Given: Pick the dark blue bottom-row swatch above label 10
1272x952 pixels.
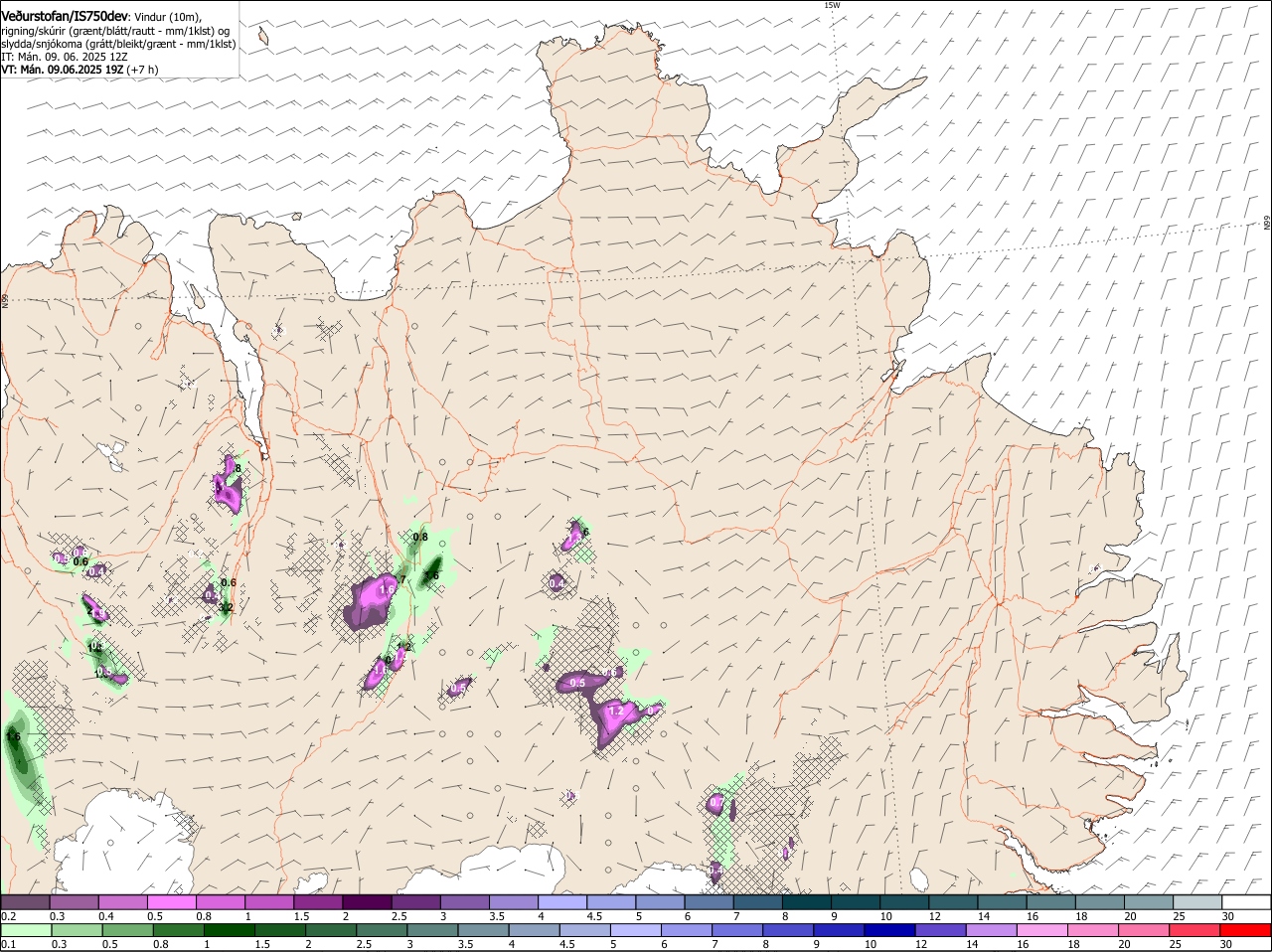Looking at the screenshot, I should [891, 930].
